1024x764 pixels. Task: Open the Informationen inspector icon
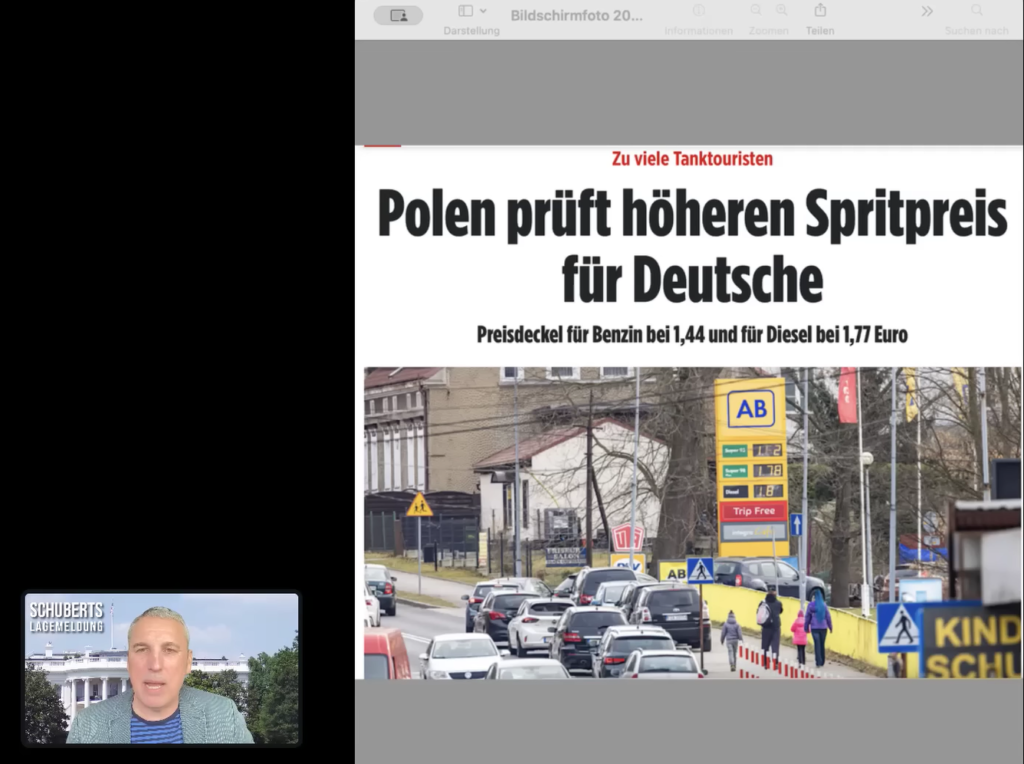[698, 10]
